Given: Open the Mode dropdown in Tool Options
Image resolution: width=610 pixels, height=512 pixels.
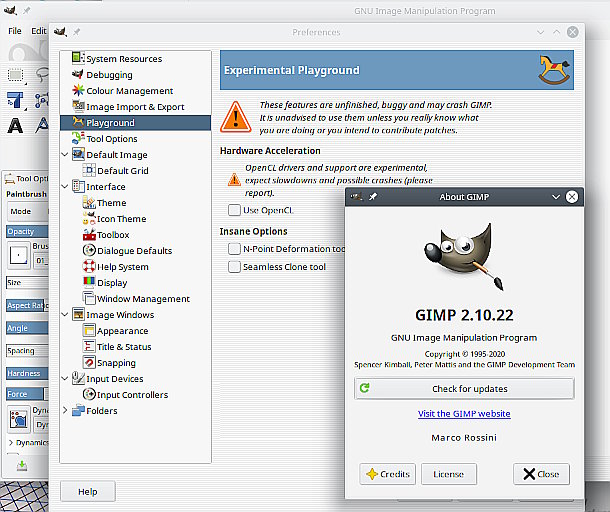Looking at the screenshot, I should pos(28,211).
